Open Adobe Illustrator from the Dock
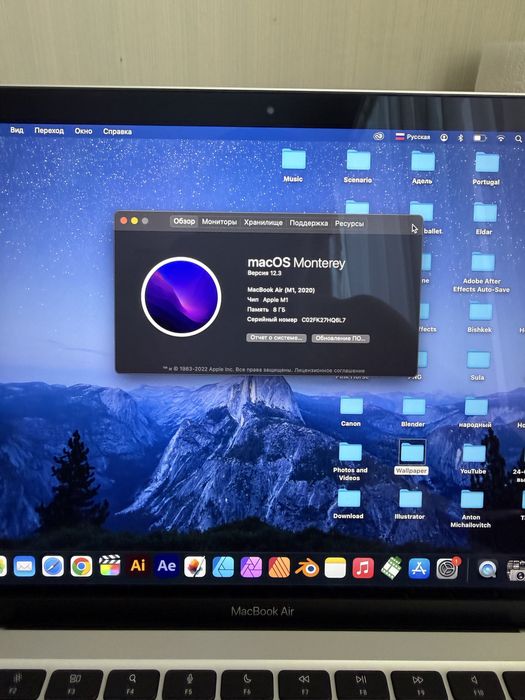The height and width of the screenshot is (700, 525). pos(138,566)
